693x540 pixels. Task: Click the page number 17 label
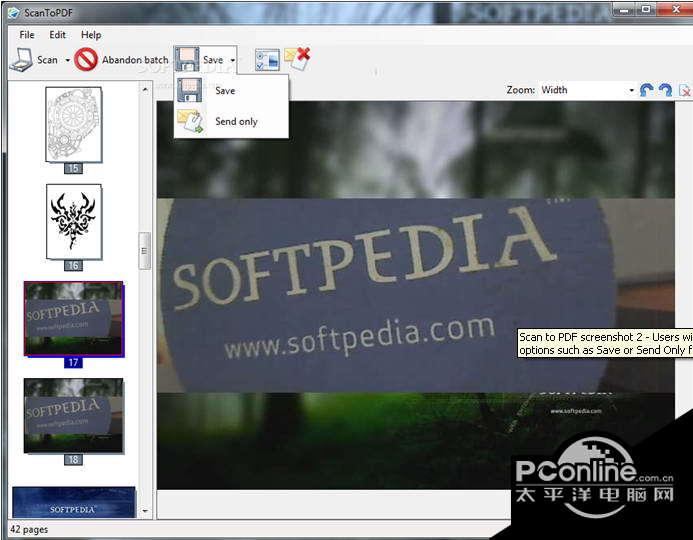[73, 363]
